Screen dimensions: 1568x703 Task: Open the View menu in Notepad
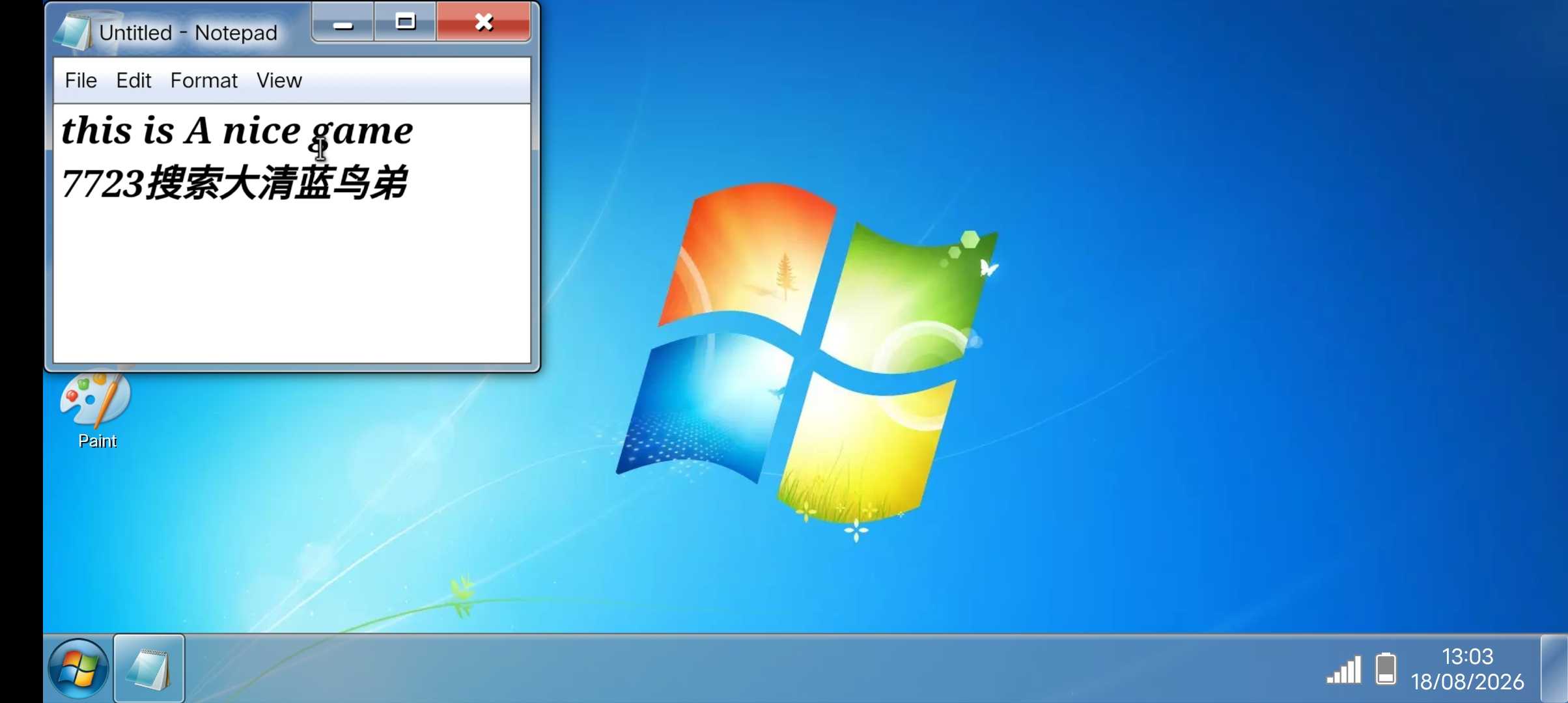[279, 80]
